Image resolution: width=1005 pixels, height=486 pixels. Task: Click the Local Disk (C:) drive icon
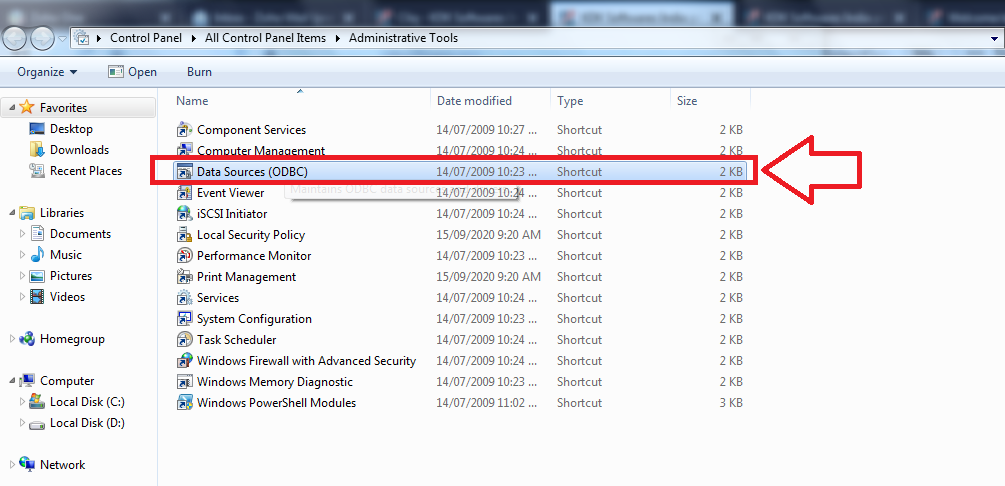38,402
